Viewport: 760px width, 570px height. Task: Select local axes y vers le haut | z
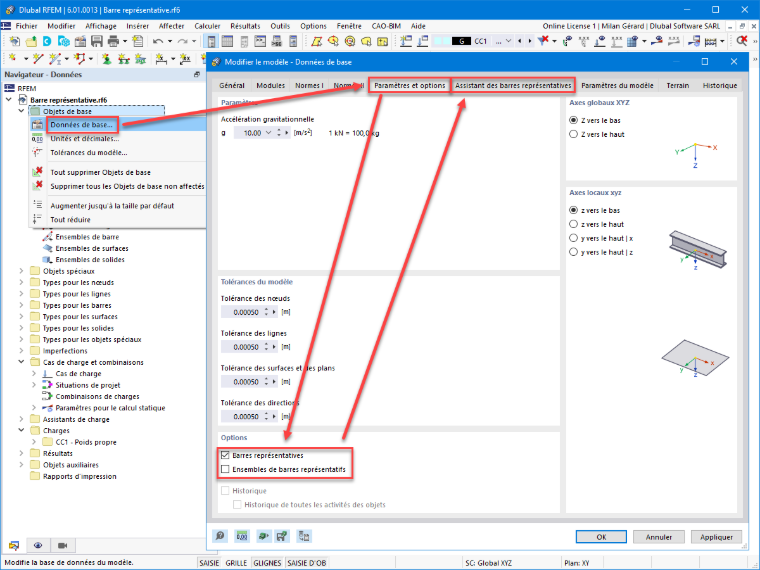coord(573,252)
